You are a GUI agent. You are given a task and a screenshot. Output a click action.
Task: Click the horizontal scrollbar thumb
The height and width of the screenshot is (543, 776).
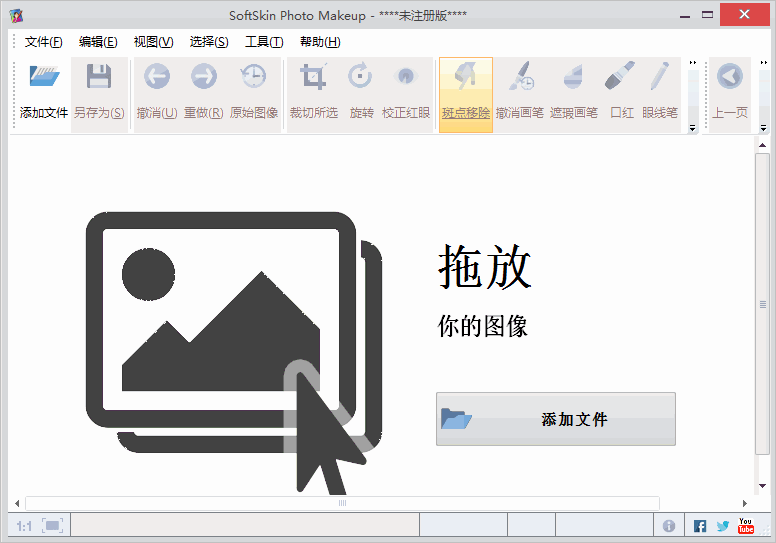[x=342, y=503]
